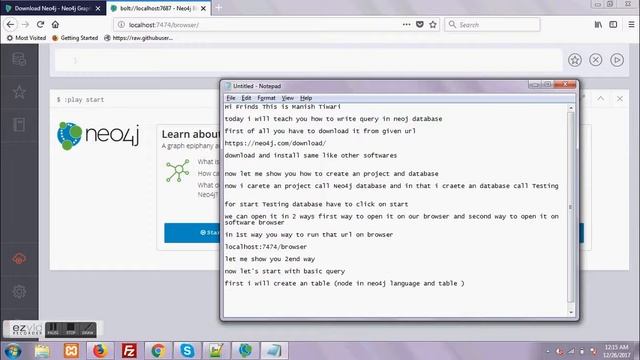Image resolution: width=640 pixels, height=360 pixels.
Task: Open page actions three-dot menu
Action: 406,24
